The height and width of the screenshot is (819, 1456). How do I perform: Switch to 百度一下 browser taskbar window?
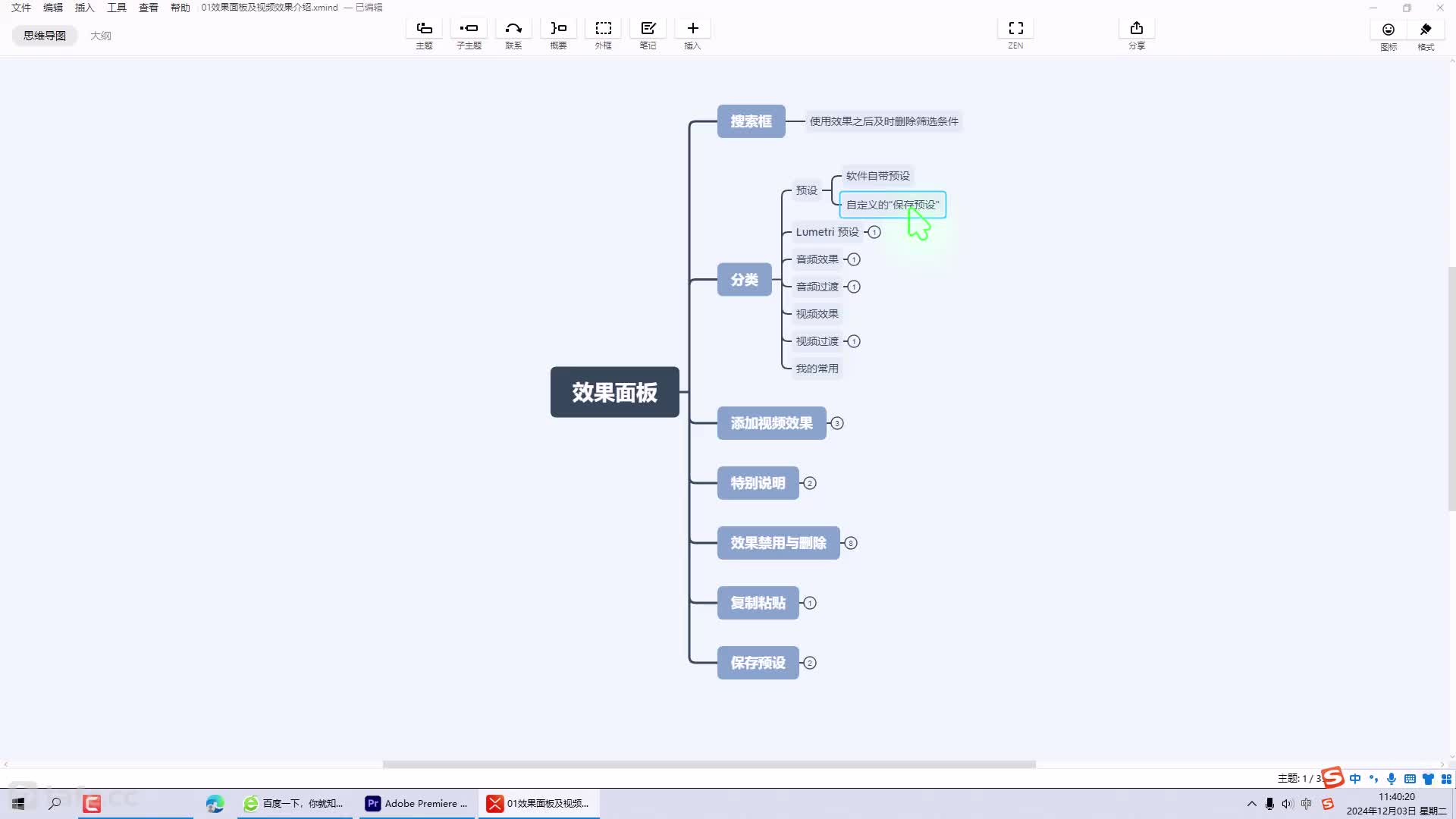point(294,804)
